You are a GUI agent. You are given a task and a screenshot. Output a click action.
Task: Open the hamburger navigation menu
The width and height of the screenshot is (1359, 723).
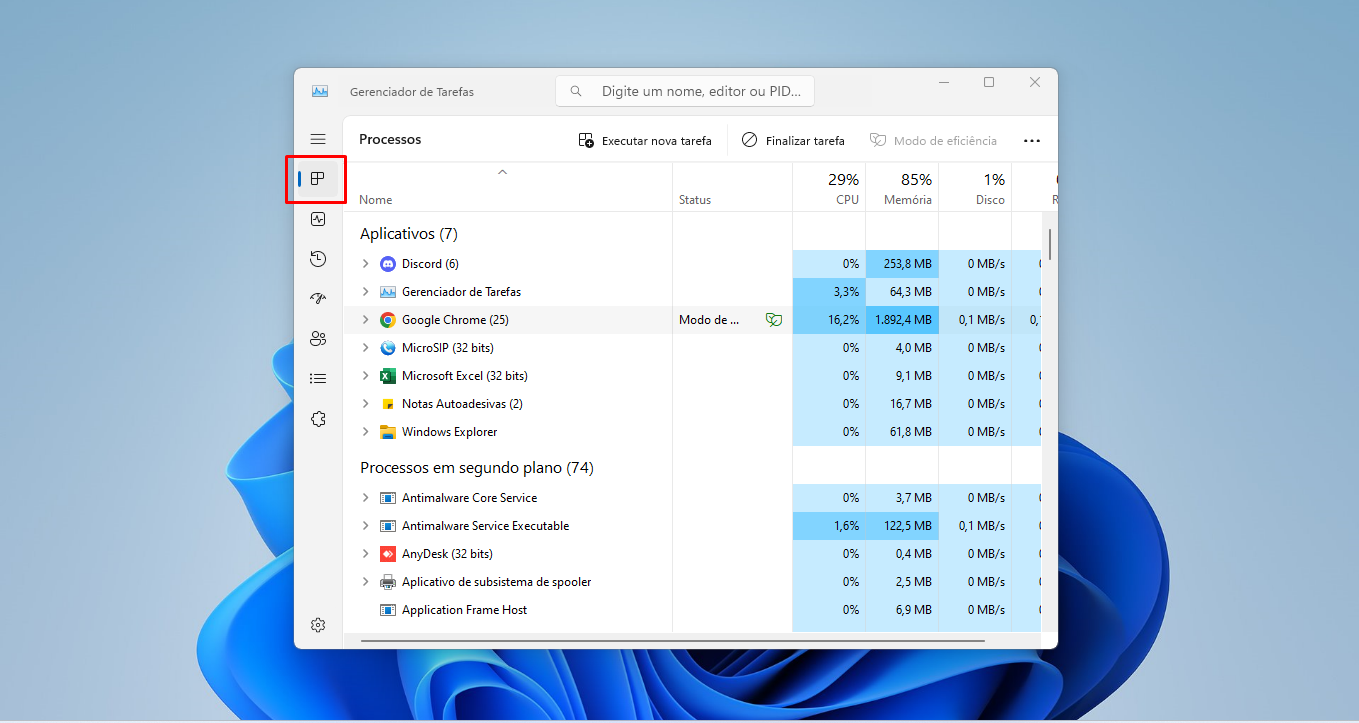click(x=318, y=140)
